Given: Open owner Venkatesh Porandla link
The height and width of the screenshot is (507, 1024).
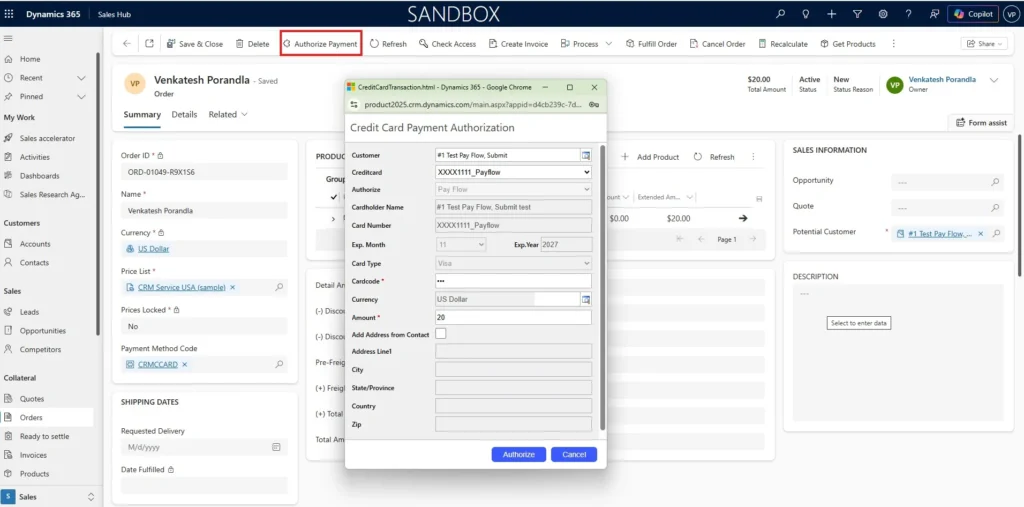Looking at the screenshot, I should [942, 79].
